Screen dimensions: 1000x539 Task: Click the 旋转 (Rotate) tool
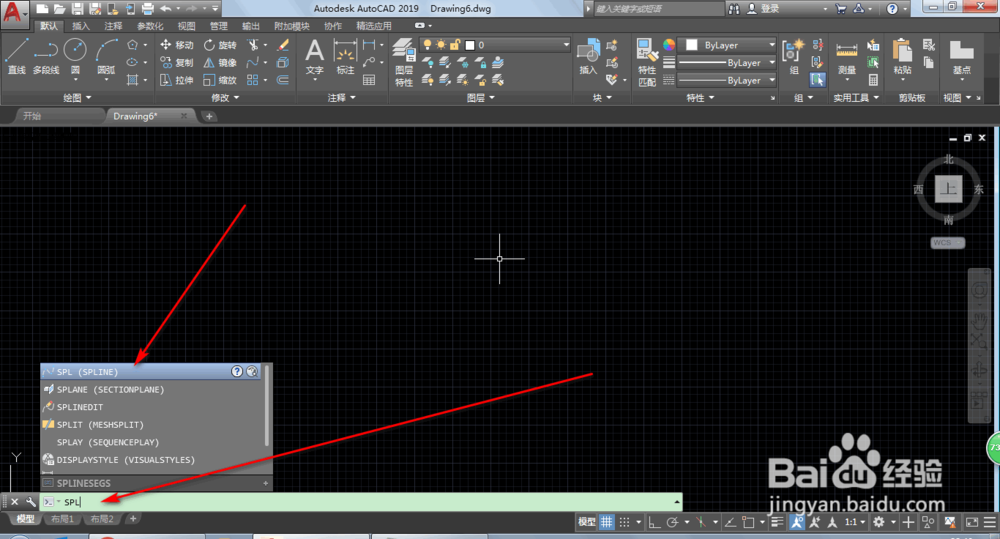tap(220, 45)
